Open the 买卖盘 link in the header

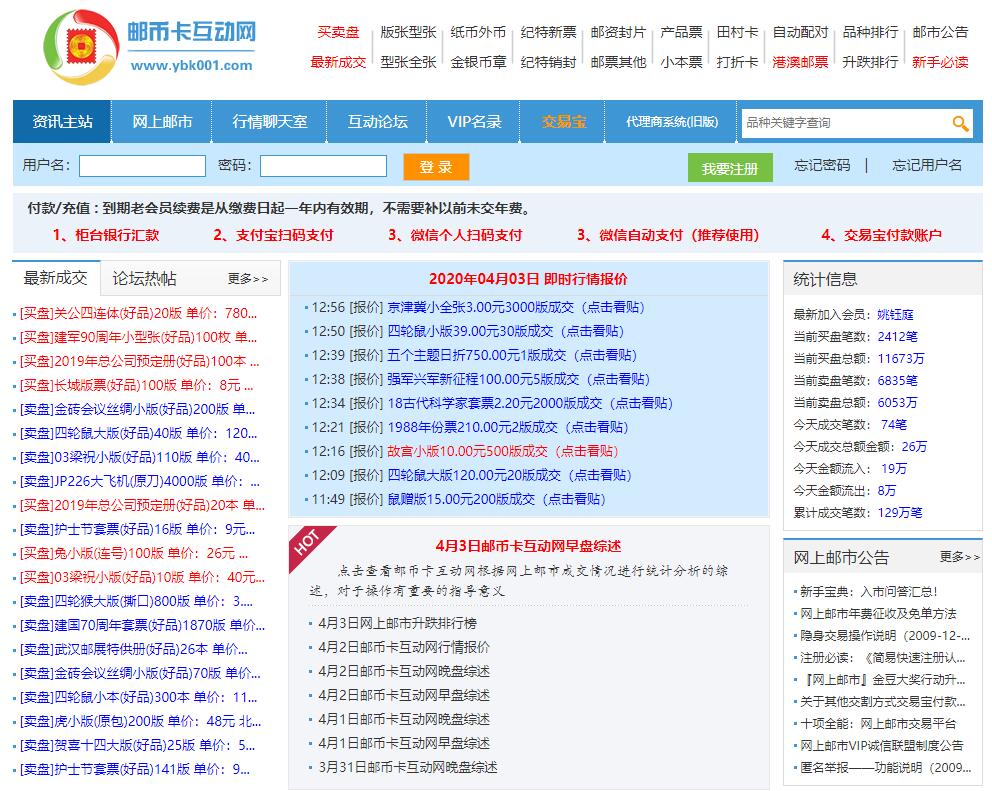point(338,32)
